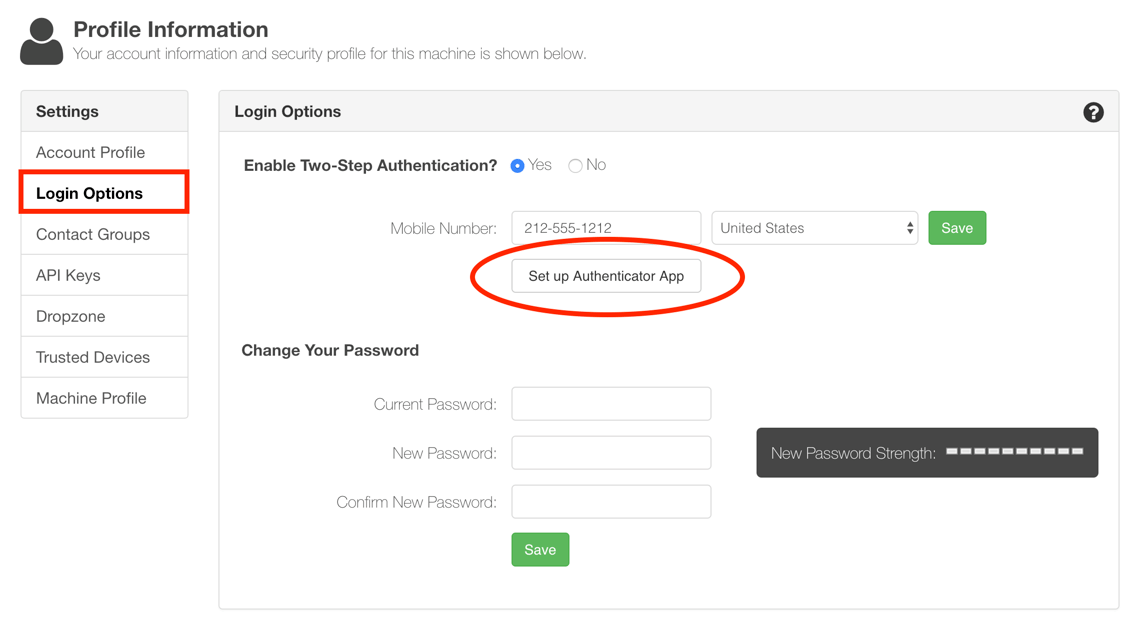Change the mobile country from United States
1139x629 pixels.
tap(814, 227)
